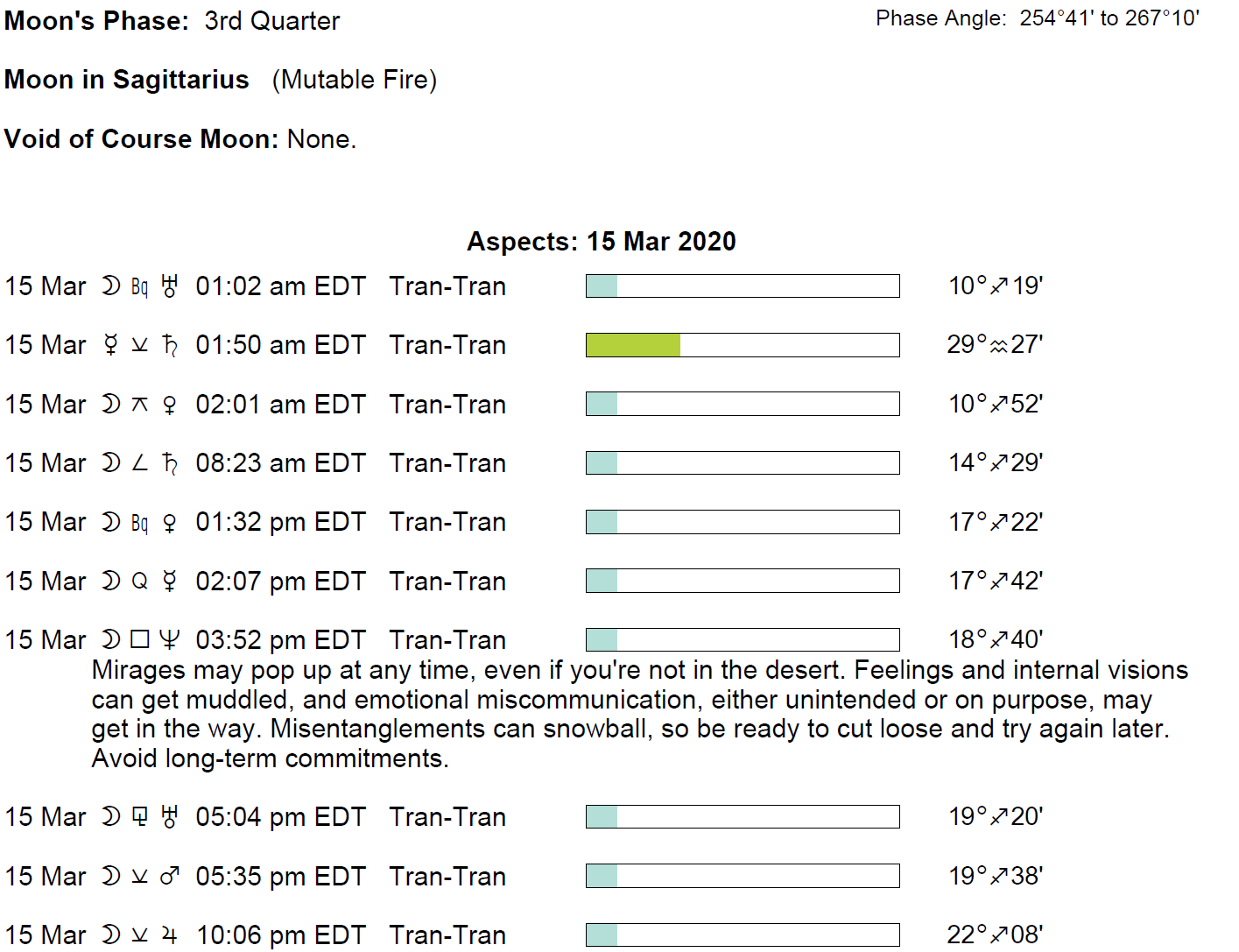The image size is (1239, 952).
Task: Click the Uranus glyph in the 01:02 am row
Action: 170,286
